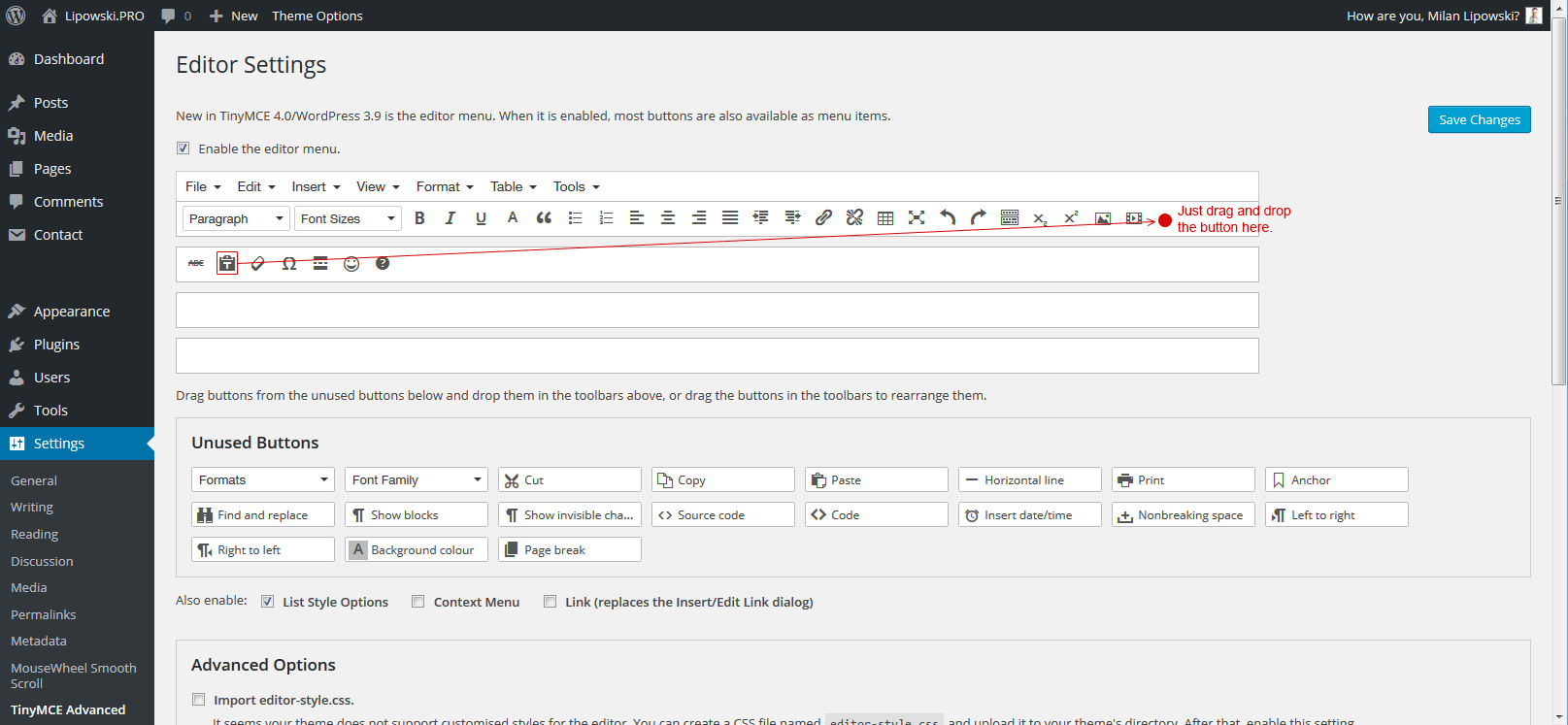Open the Font Family dropdown
This screenshot has width=1568, height=725.
pyautogui.click(x=417, y=479)
